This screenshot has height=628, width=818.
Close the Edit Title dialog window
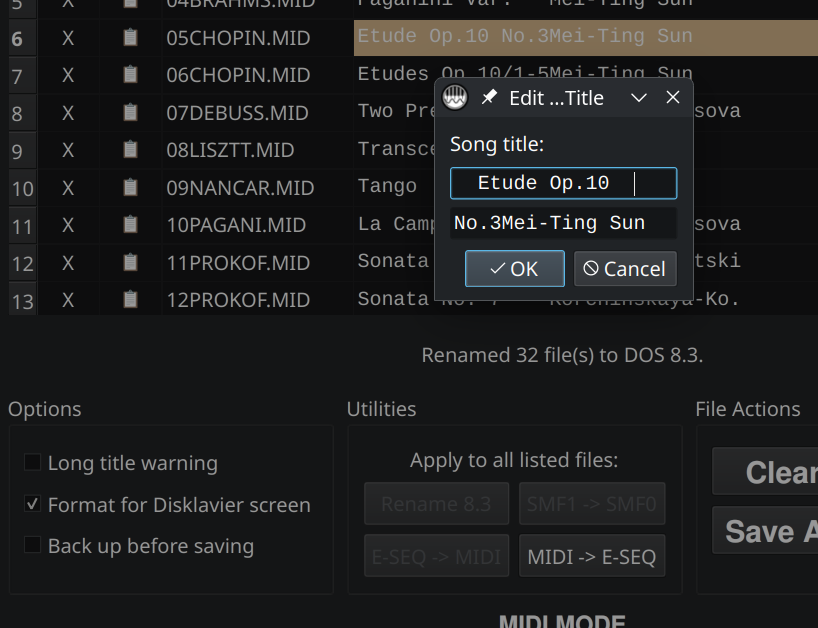[x=673, y=97]
